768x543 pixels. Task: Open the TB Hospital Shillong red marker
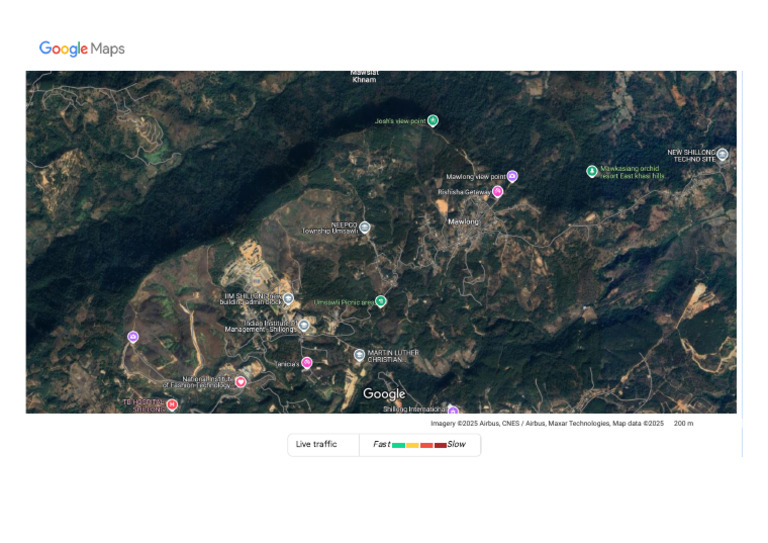click(x=172, y=404)
